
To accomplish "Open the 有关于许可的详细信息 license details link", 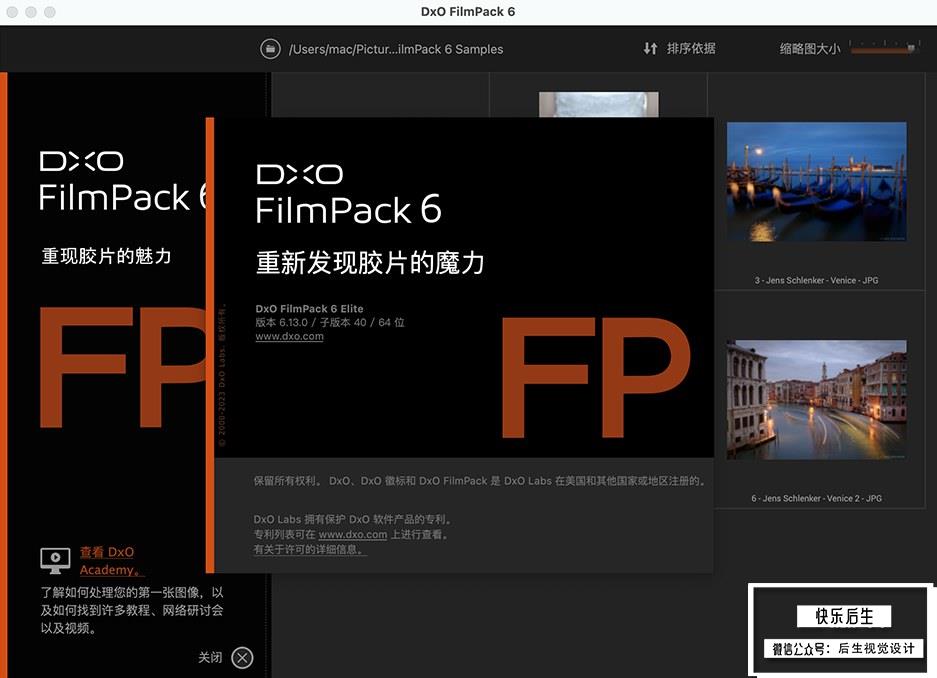I will pyautogui.click(x=310, y=549).
